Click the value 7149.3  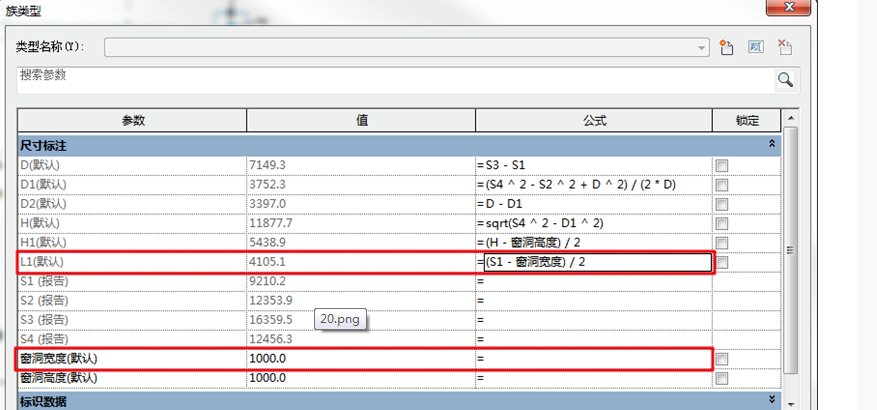[x=267, y=166]
